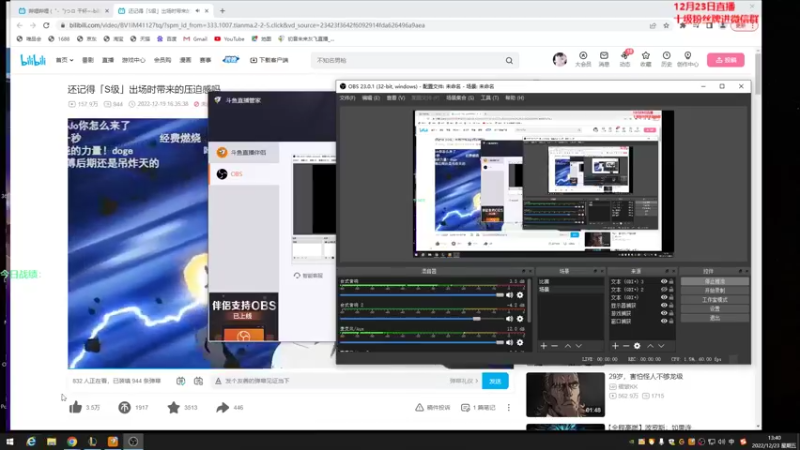Share the video with arrow icon
The height and width of the screenshot is (450, 800).
(x=222, y=407)
